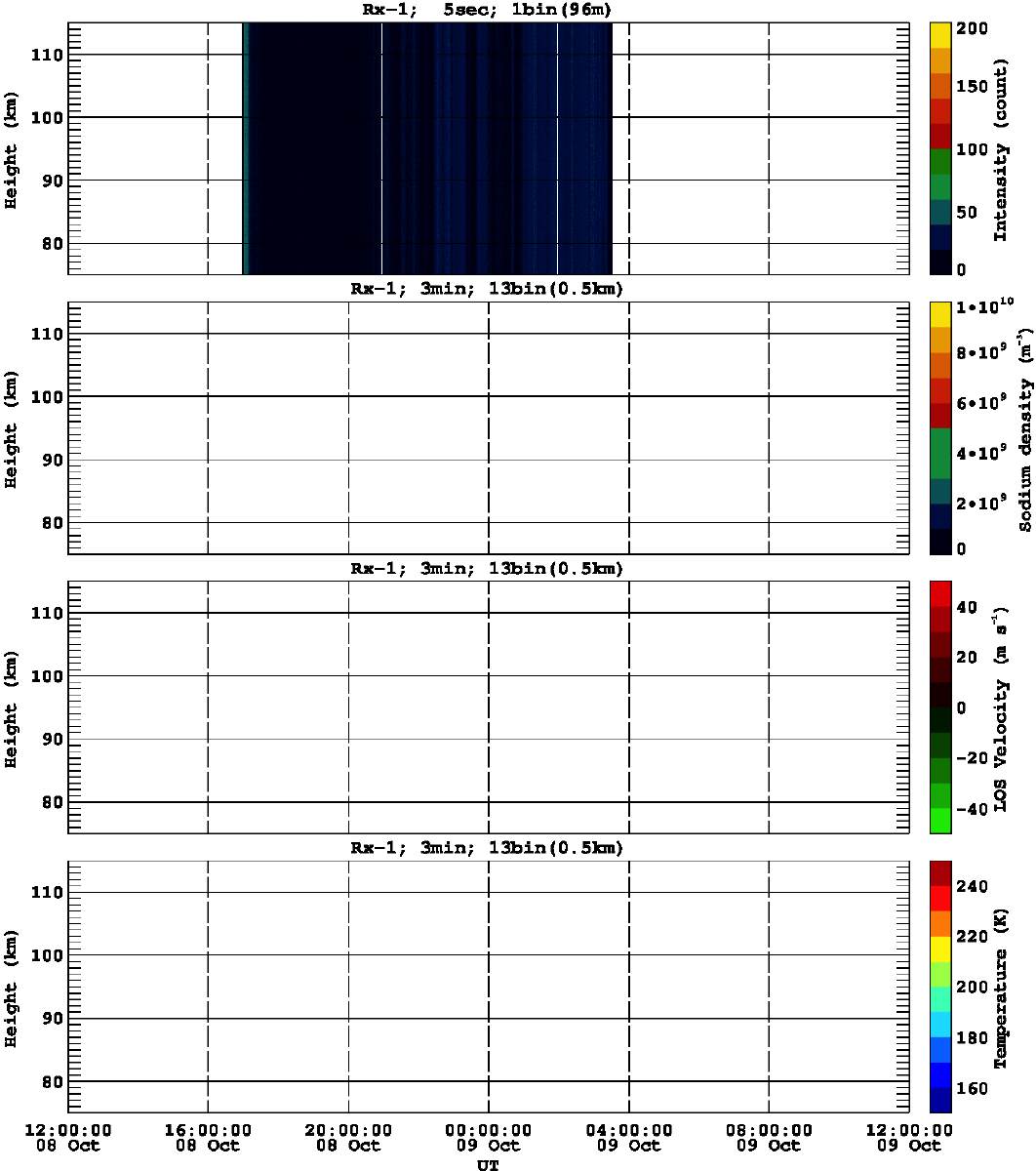Click the '-20' tick on LOS Velocity colorbar
Screen dimensions: 1036x1171
[972, 757]
